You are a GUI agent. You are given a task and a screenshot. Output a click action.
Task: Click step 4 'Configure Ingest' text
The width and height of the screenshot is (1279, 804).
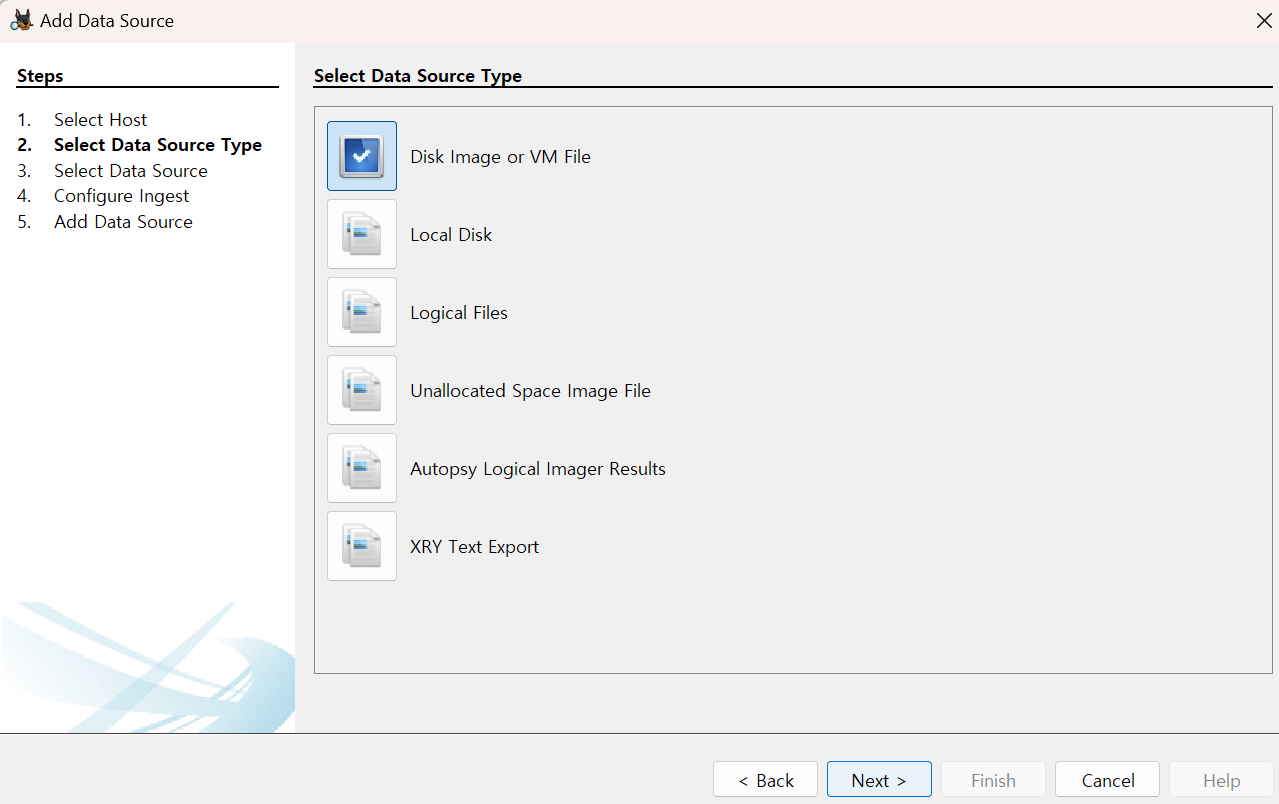[121, 196]
